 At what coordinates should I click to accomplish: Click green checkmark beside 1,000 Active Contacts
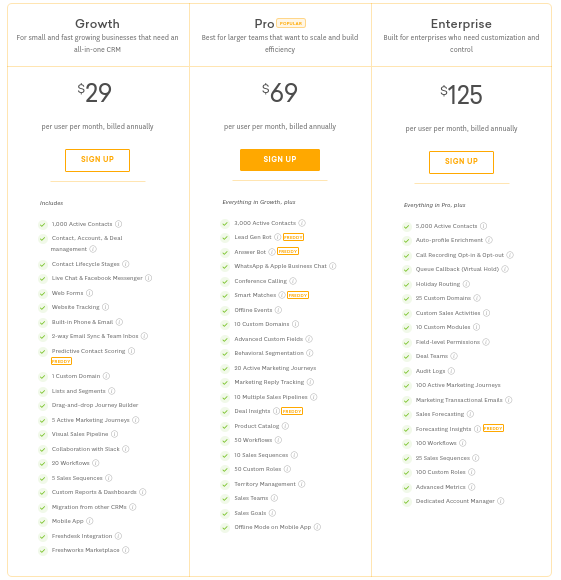43,225
